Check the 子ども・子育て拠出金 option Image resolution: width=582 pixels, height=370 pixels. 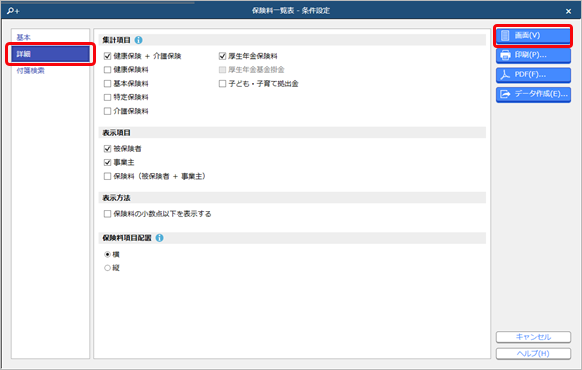tap(222, 84)
